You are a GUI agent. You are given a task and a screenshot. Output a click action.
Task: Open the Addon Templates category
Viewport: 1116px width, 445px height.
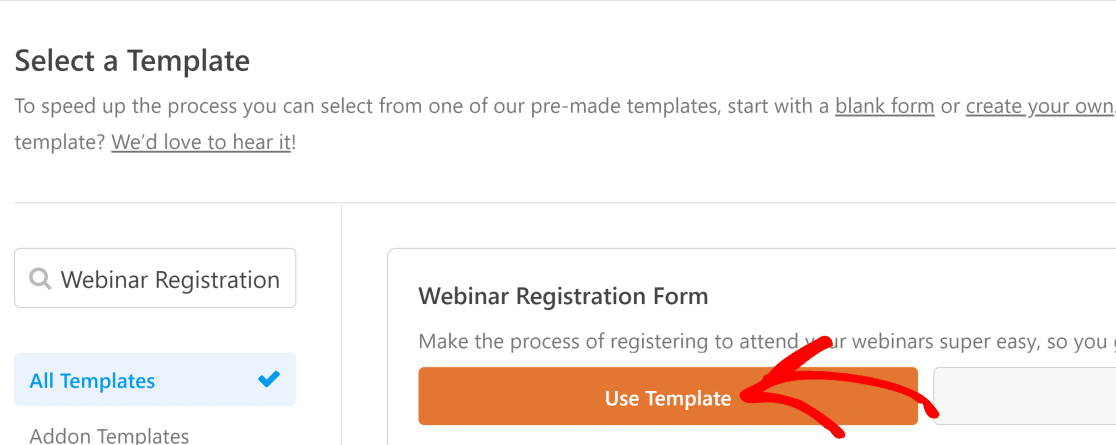(x=109, y=435)
